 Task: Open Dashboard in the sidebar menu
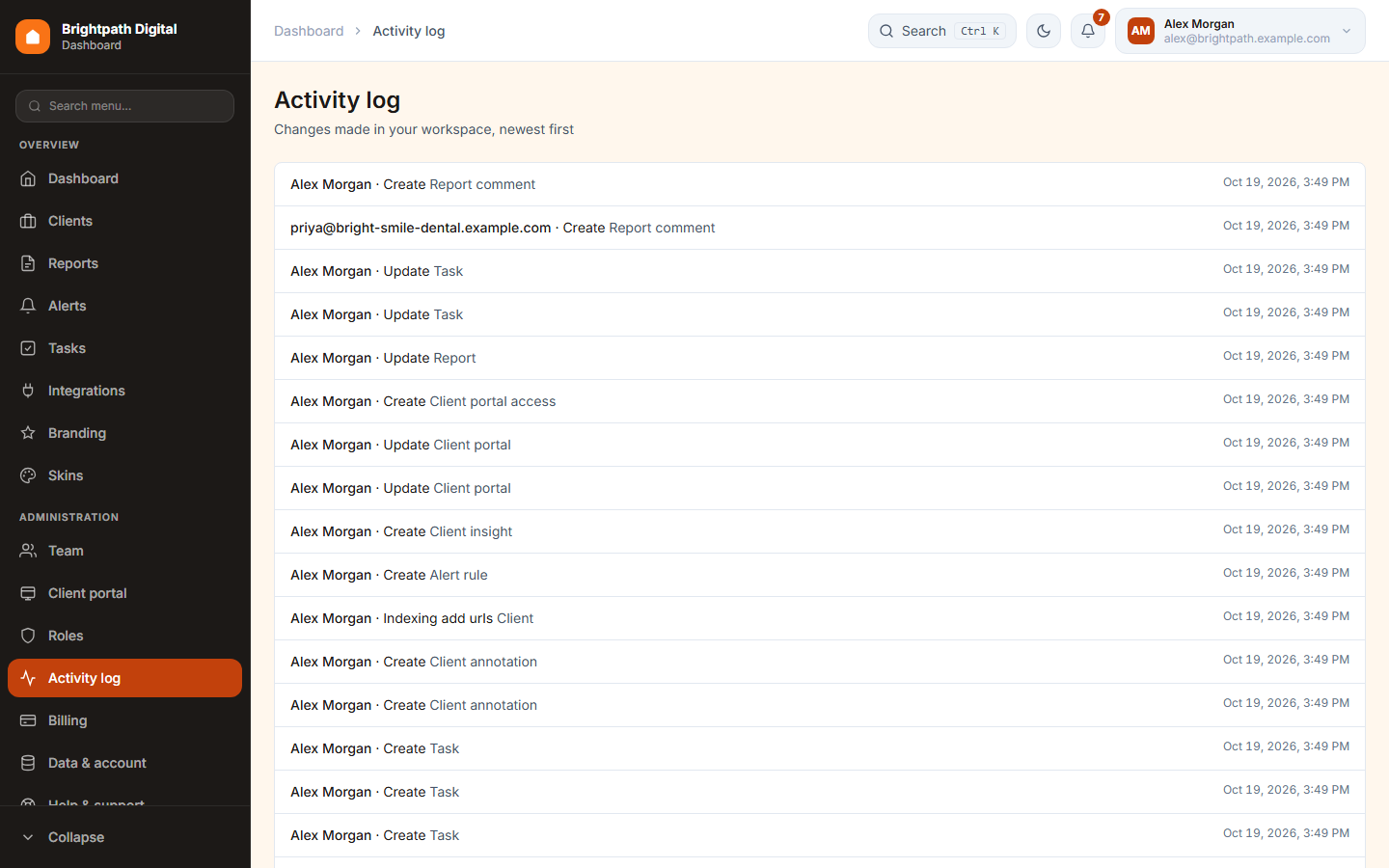point(124,178)
